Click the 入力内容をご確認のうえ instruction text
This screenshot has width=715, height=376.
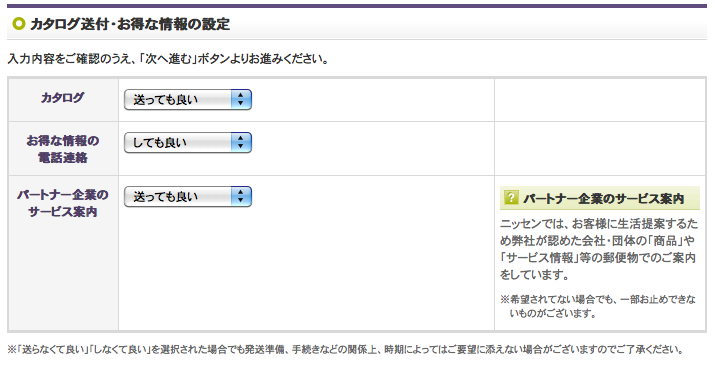pyautogui.click(x=168, y=59)
